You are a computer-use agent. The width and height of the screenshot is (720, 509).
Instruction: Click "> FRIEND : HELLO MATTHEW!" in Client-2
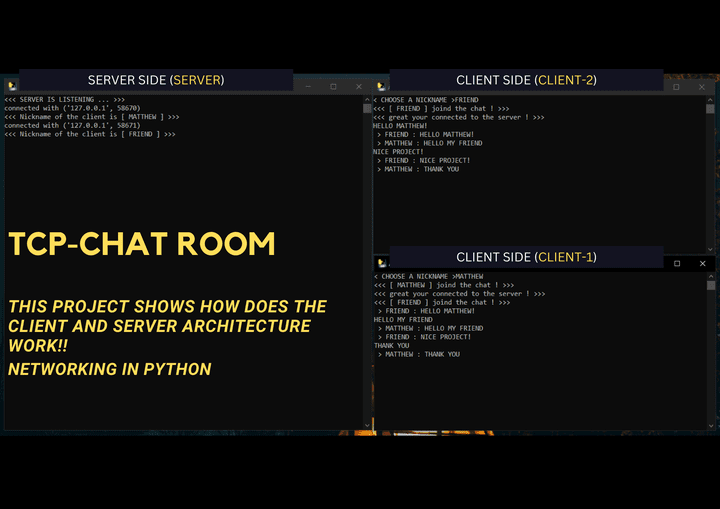(425, 134)
